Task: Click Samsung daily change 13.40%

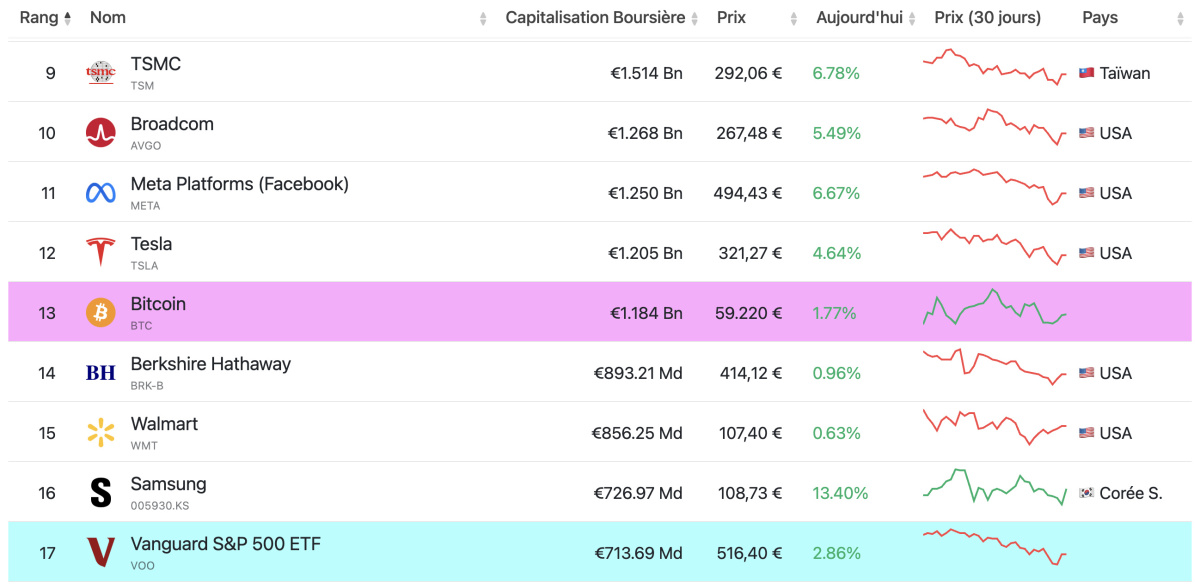Action: tap(840, 493)
